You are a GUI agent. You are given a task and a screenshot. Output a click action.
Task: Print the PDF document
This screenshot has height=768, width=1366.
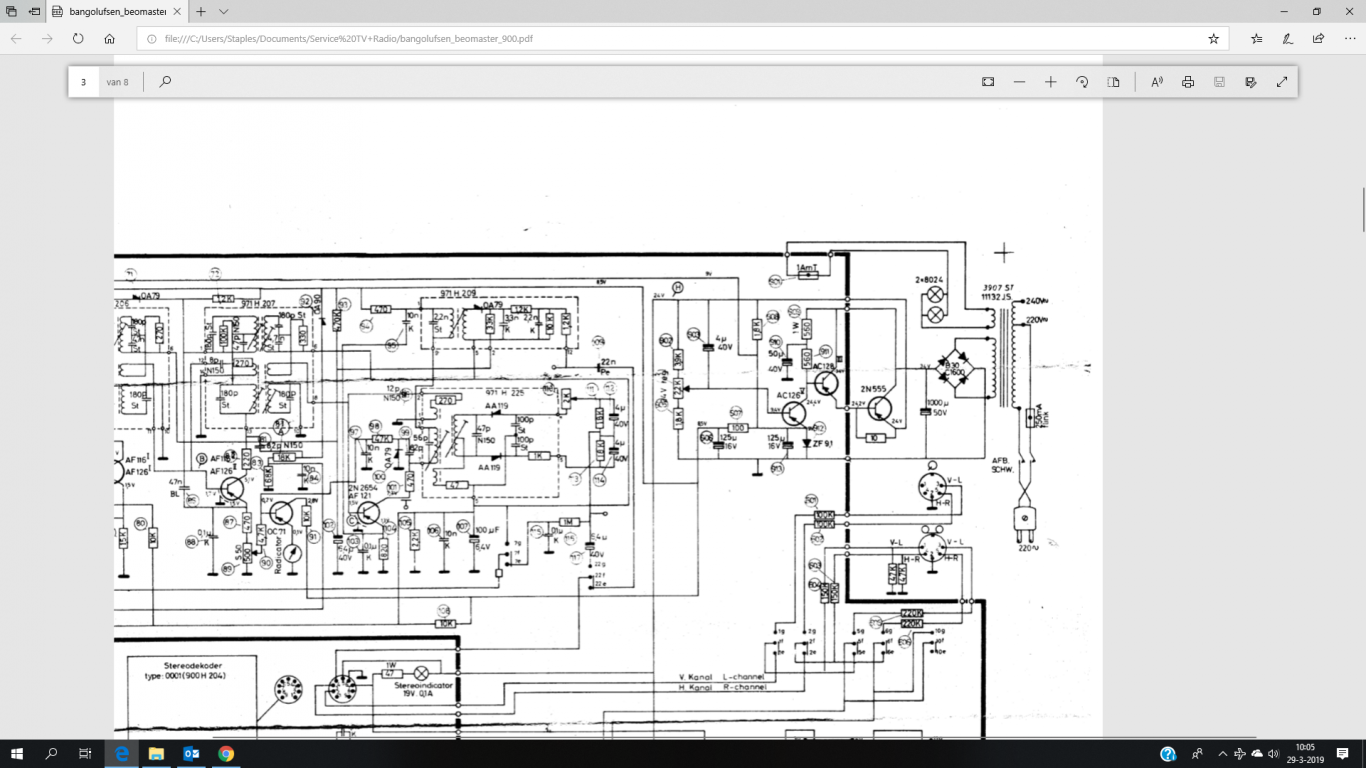click(x=1188, y=82)
